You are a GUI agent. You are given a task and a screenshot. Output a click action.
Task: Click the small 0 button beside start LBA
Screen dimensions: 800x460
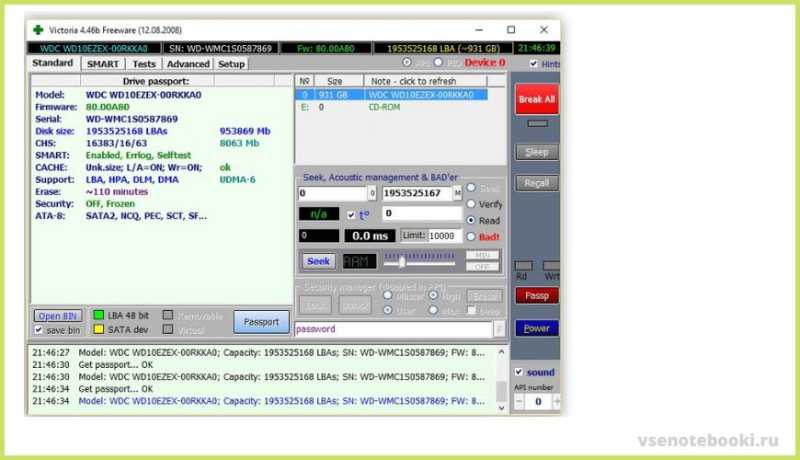372,193
